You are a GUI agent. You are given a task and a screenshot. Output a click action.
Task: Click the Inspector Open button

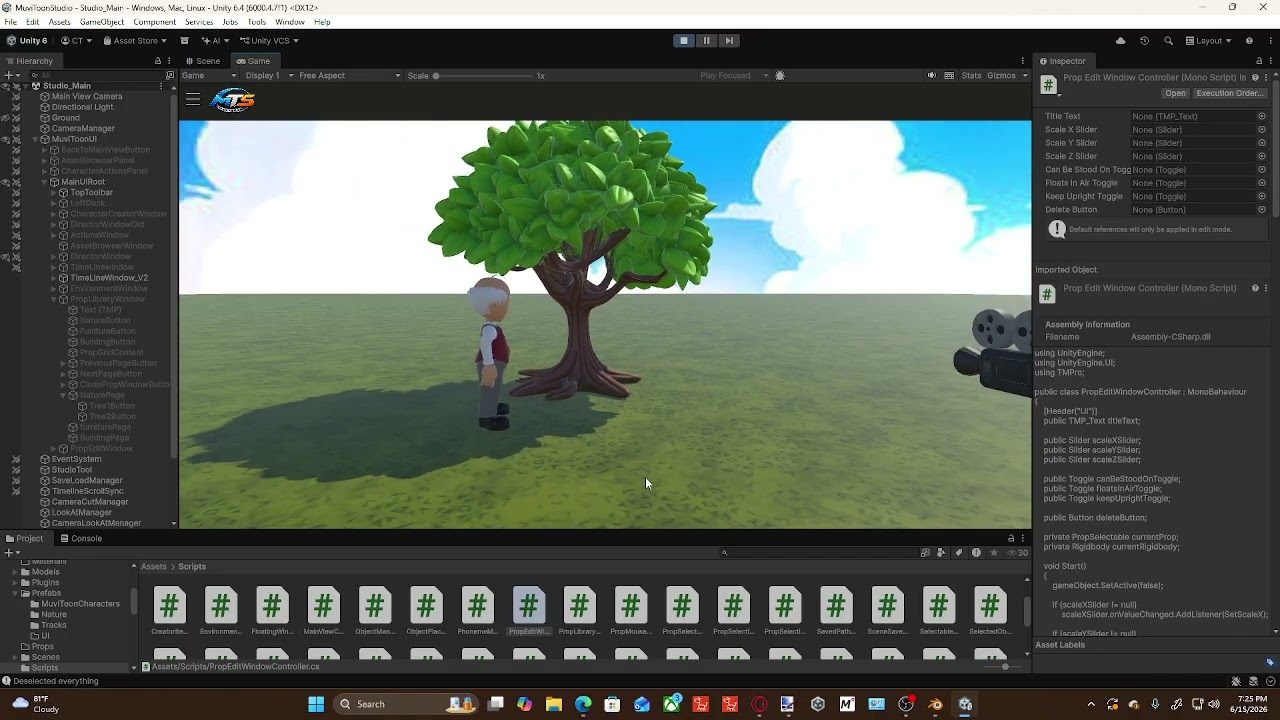pyautogui.click(x=1175, y=93)
